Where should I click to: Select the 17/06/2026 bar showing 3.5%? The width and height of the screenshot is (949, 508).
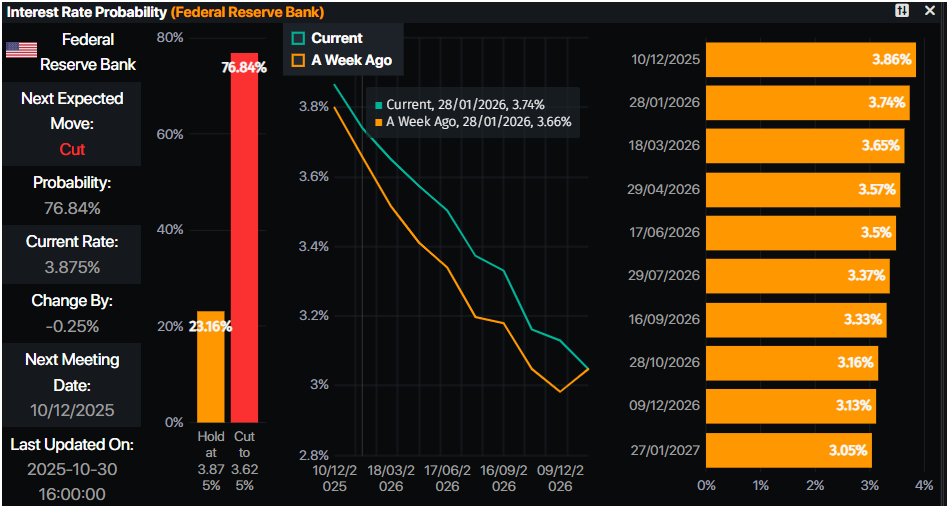(800, 232)
